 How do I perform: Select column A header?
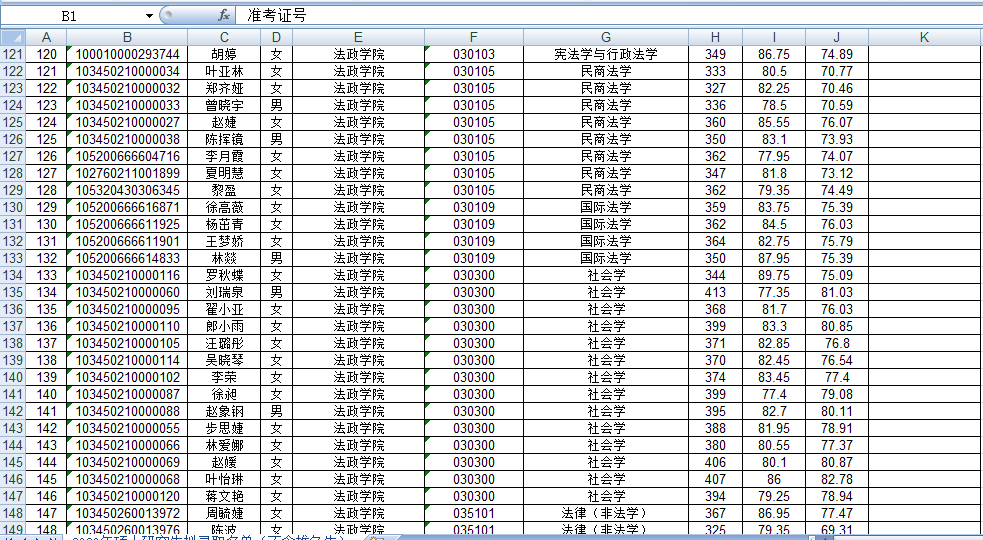(x=46, y=37)
